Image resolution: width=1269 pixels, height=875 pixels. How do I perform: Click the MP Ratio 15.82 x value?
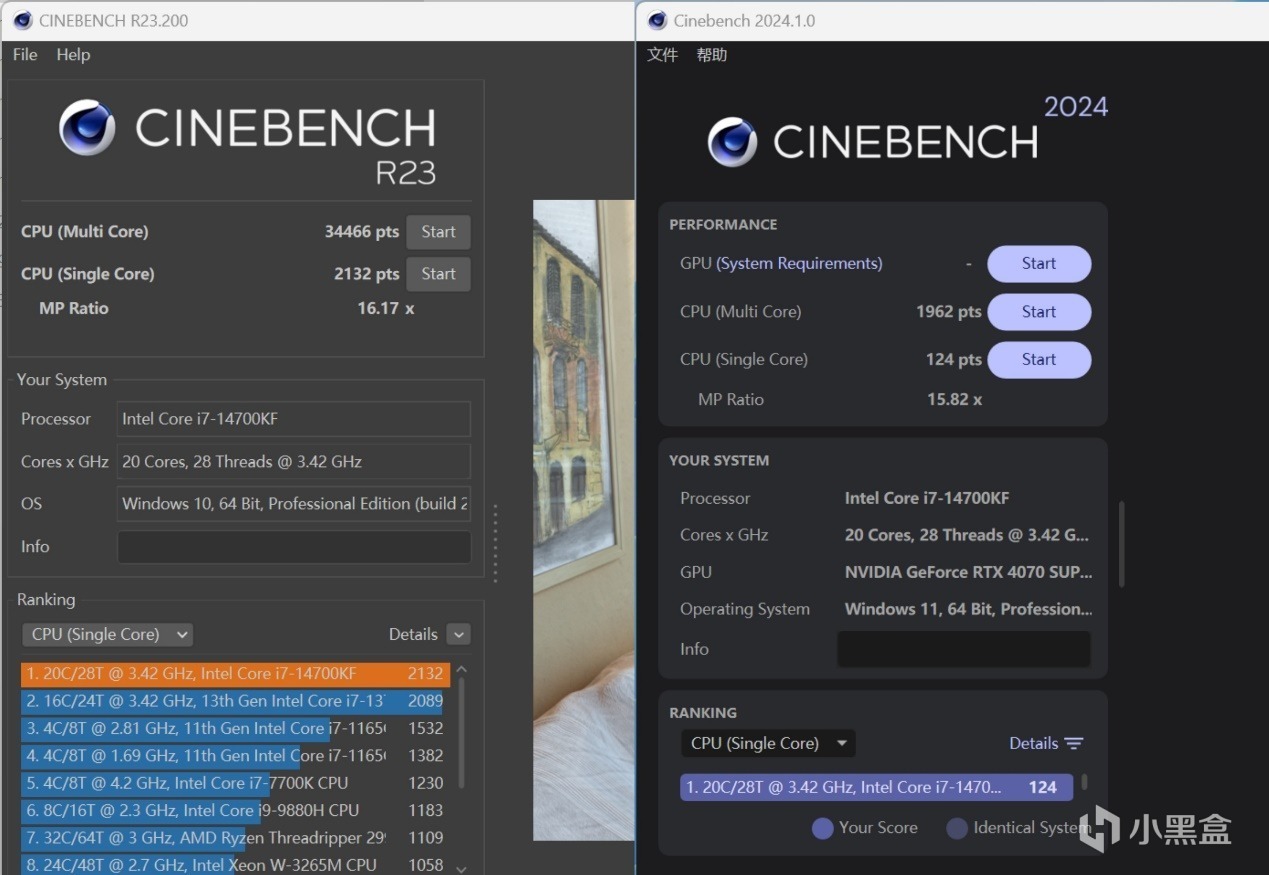(x=955, y=400)
